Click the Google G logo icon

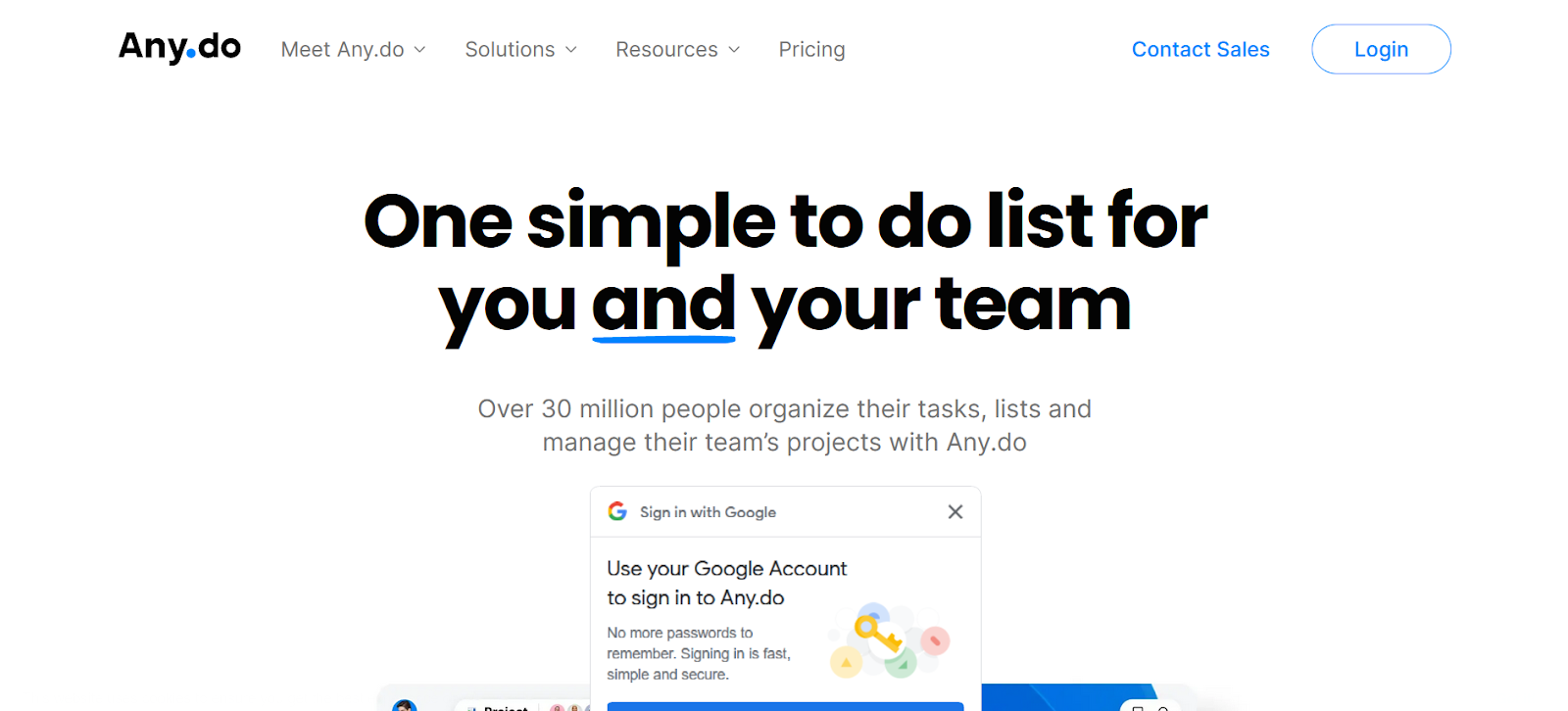click(x=617, y=511)
